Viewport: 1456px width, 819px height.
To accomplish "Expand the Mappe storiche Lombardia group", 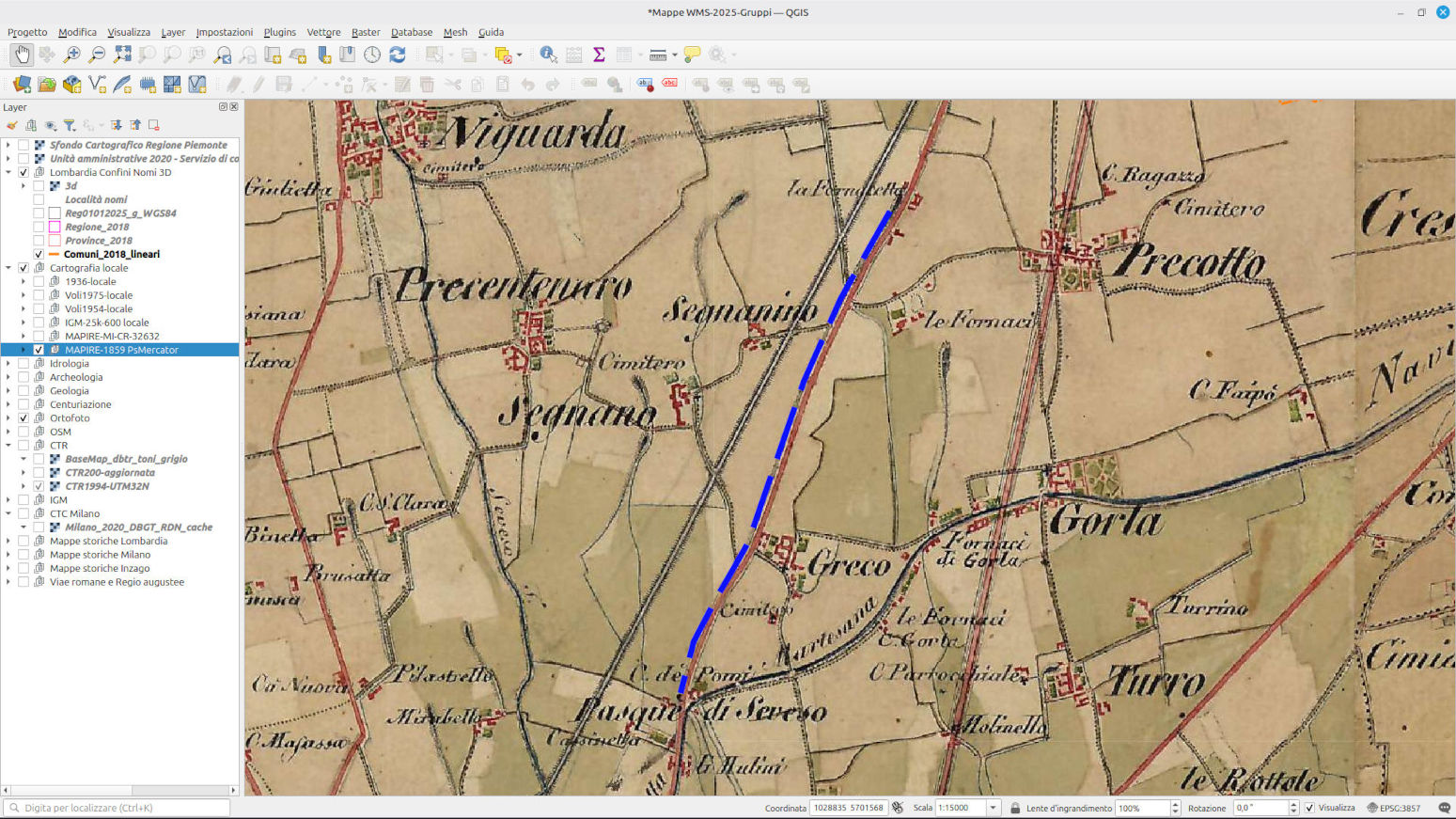I will (x=8, y=541).
